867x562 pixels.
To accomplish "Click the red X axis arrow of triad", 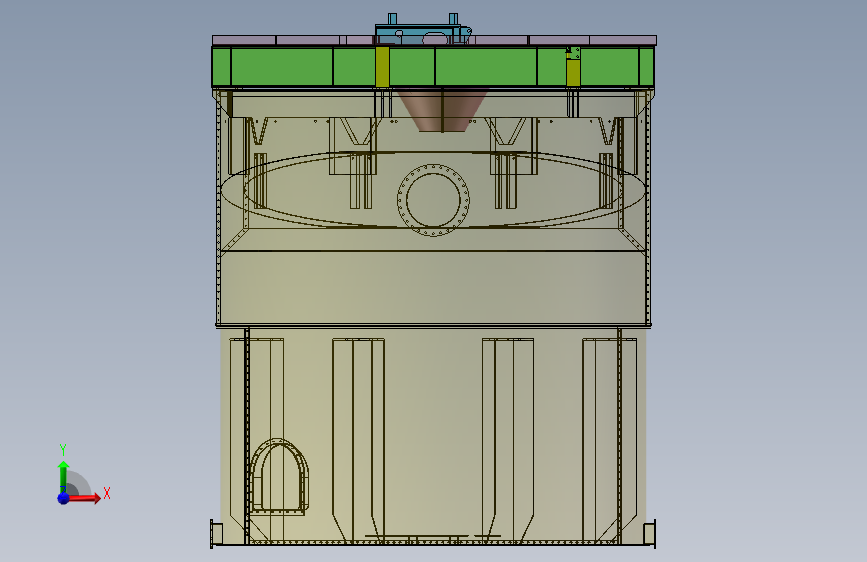I will [85, 498].
